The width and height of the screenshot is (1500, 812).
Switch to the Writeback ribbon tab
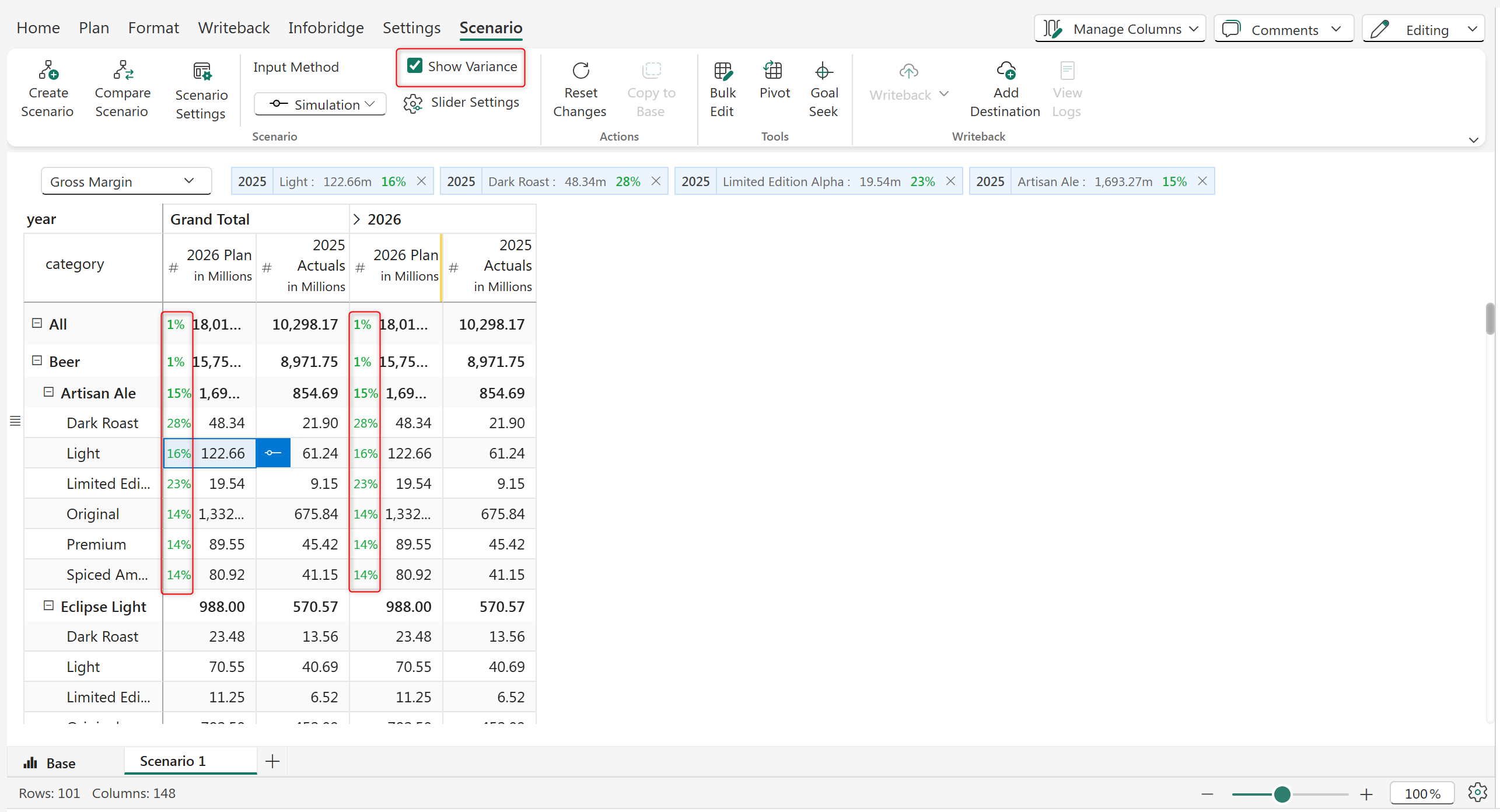point(233,27)
